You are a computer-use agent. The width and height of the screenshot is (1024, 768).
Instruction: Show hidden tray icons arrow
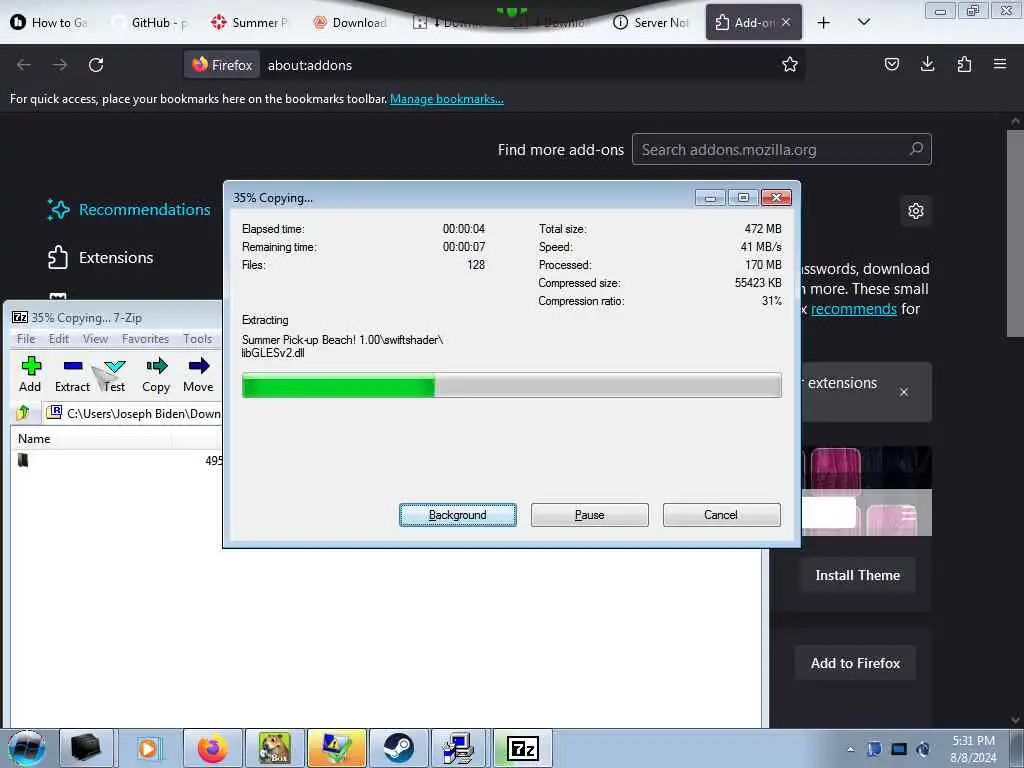click(850, 749)
